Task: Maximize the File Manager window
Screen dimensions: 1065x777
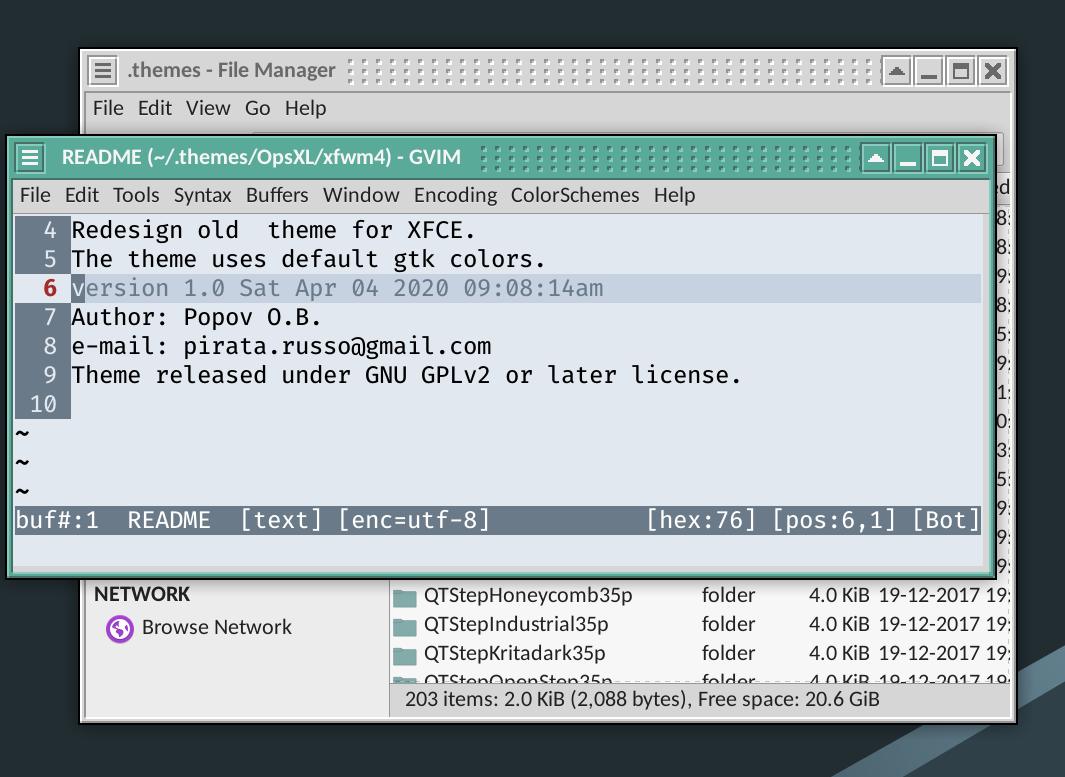Action: (x=960, y=71)
